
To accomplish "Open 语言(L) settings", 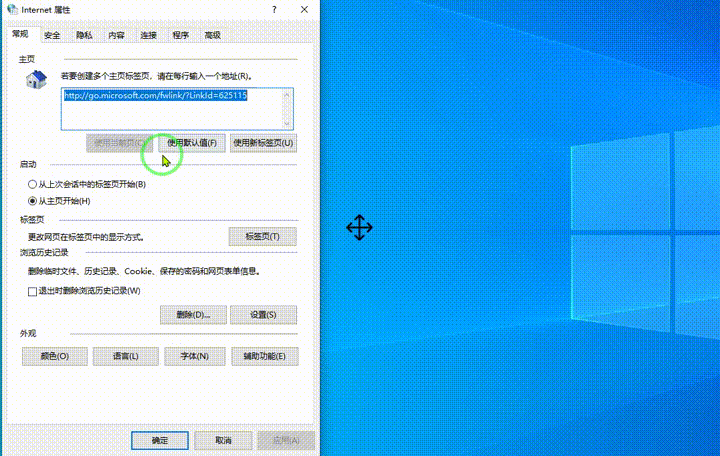I will (126, 356).
